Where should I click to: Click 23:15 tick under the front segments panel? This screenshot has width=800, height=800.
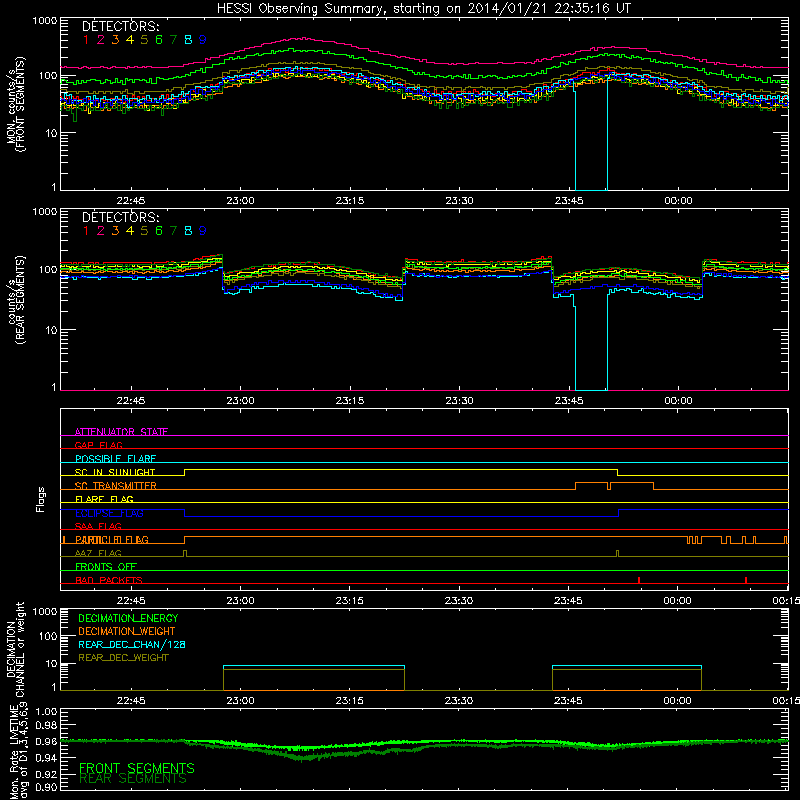pyautogui.click(x=350, y=201)
